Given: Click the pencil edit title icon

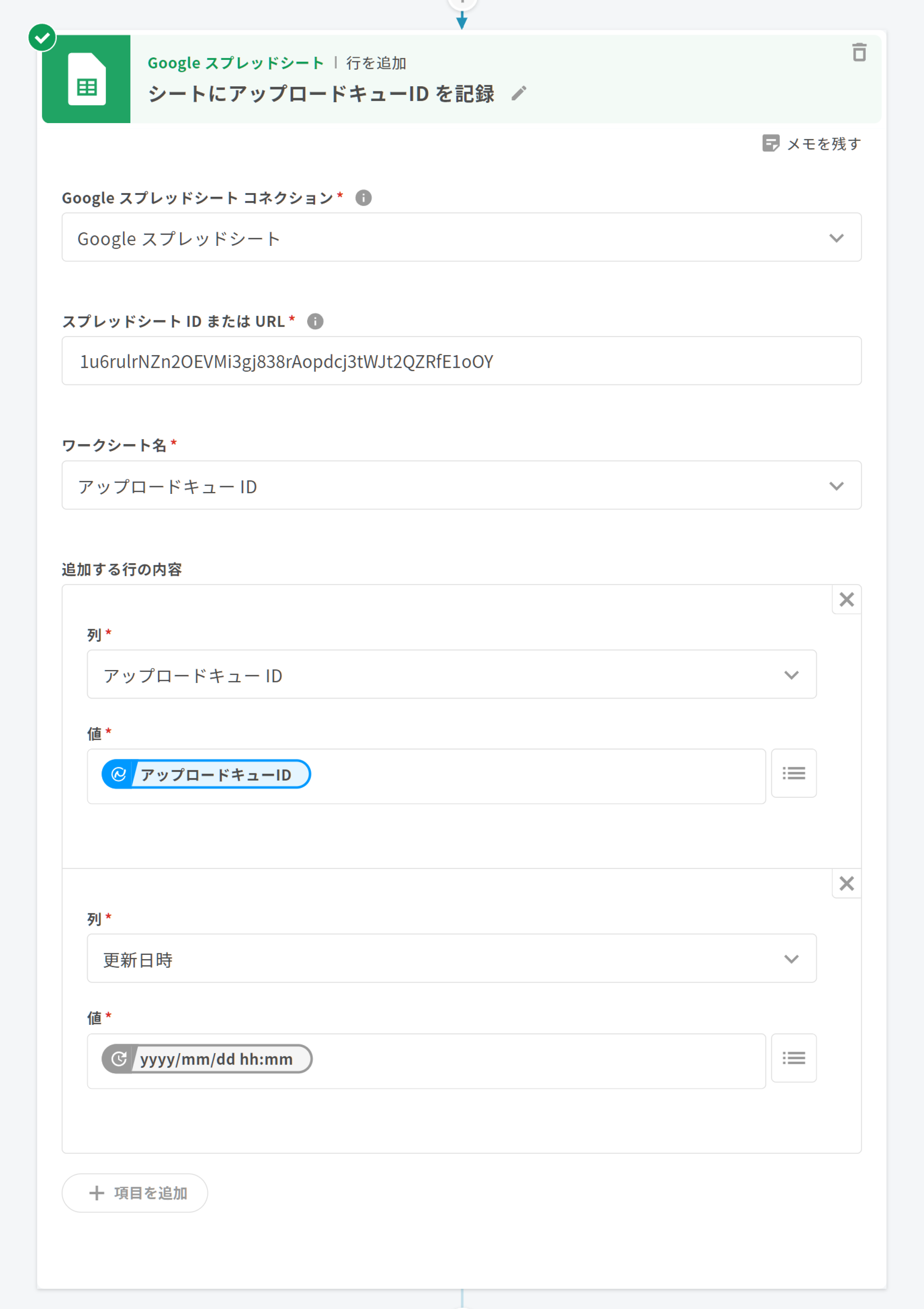Looking at the screenshot, I should 519,93.
